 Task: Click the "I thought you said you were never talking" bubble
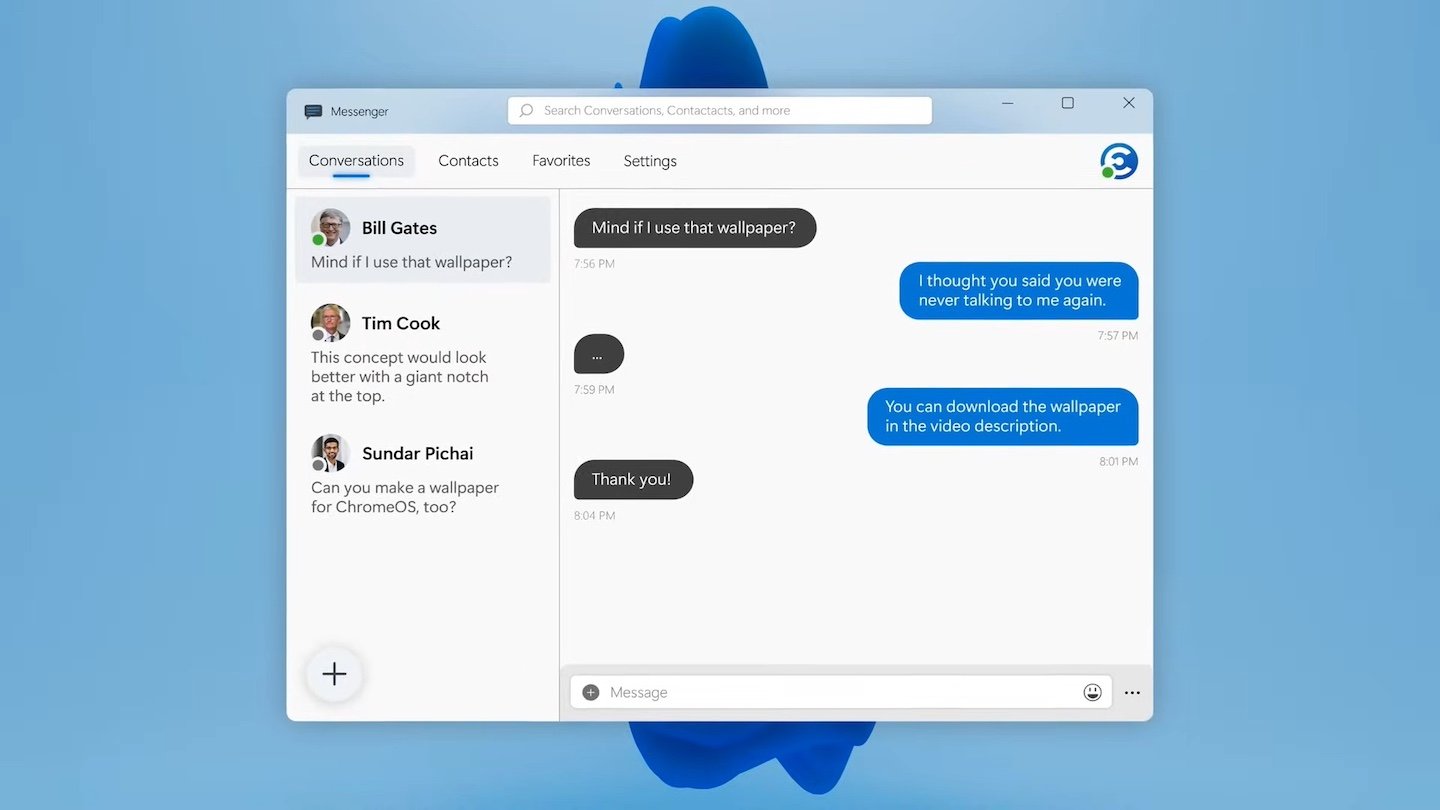pos(1019,291)
